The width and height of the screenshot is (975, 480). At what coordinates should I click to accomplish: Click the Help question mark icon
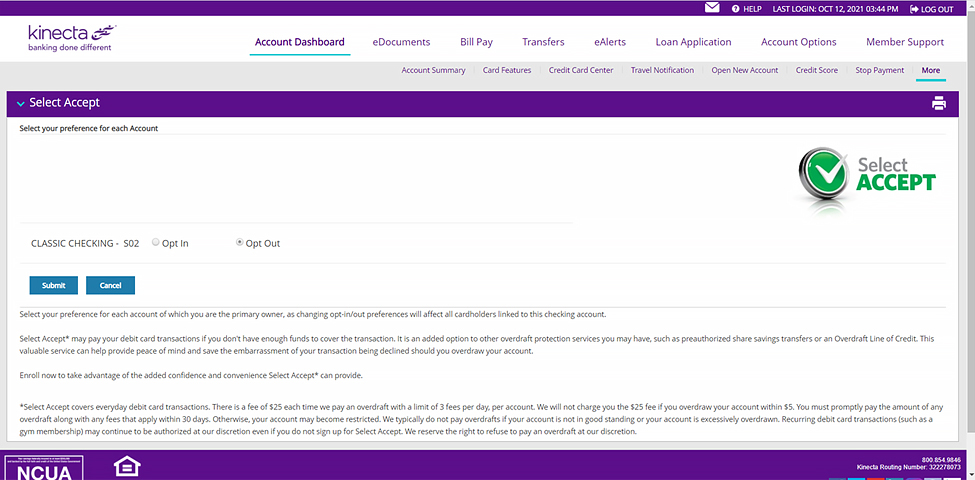pos(736,9)
